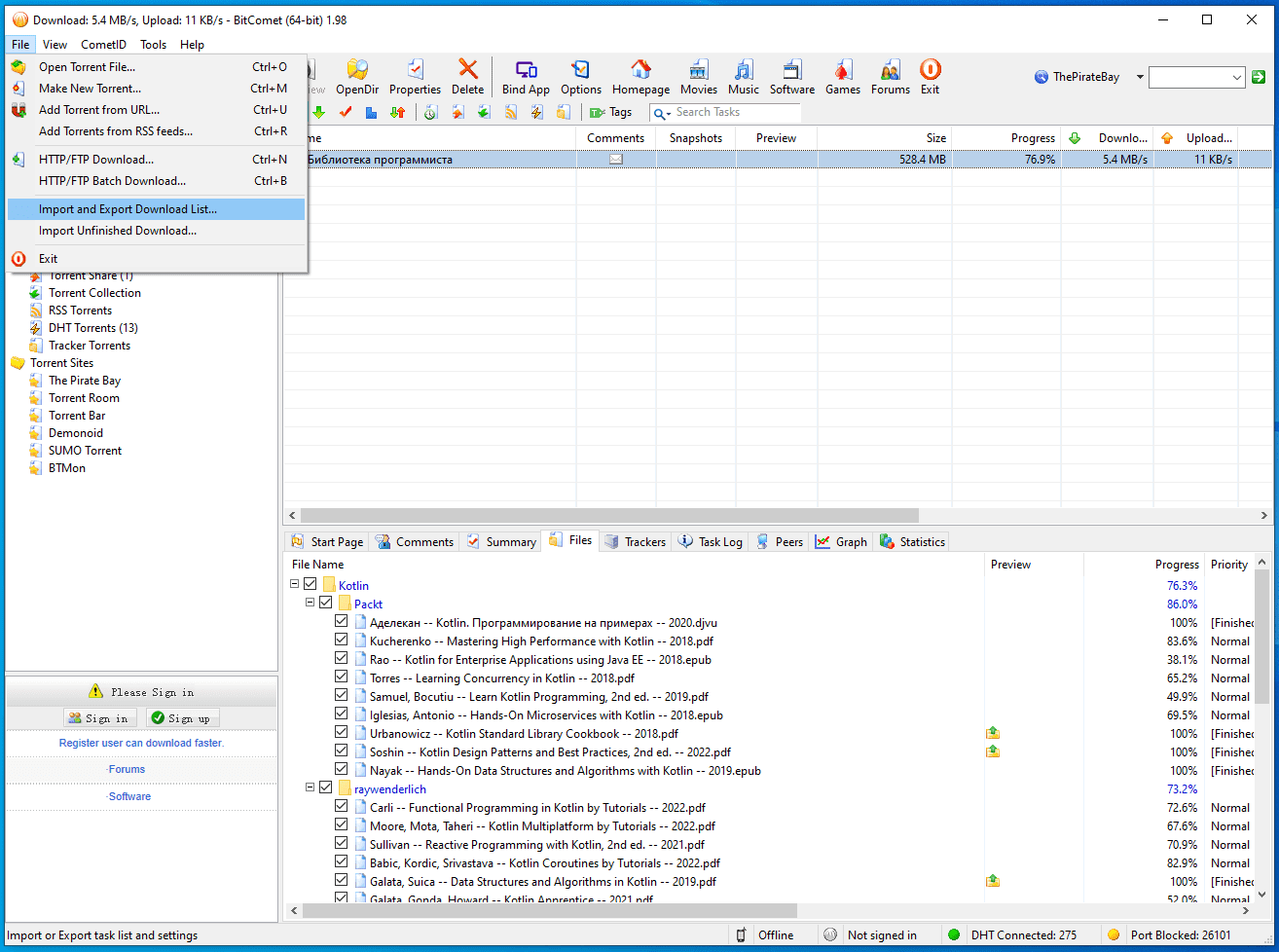Open the Statistics tab
Viewport: 1279px width, 952px height.
pos(912,542)
